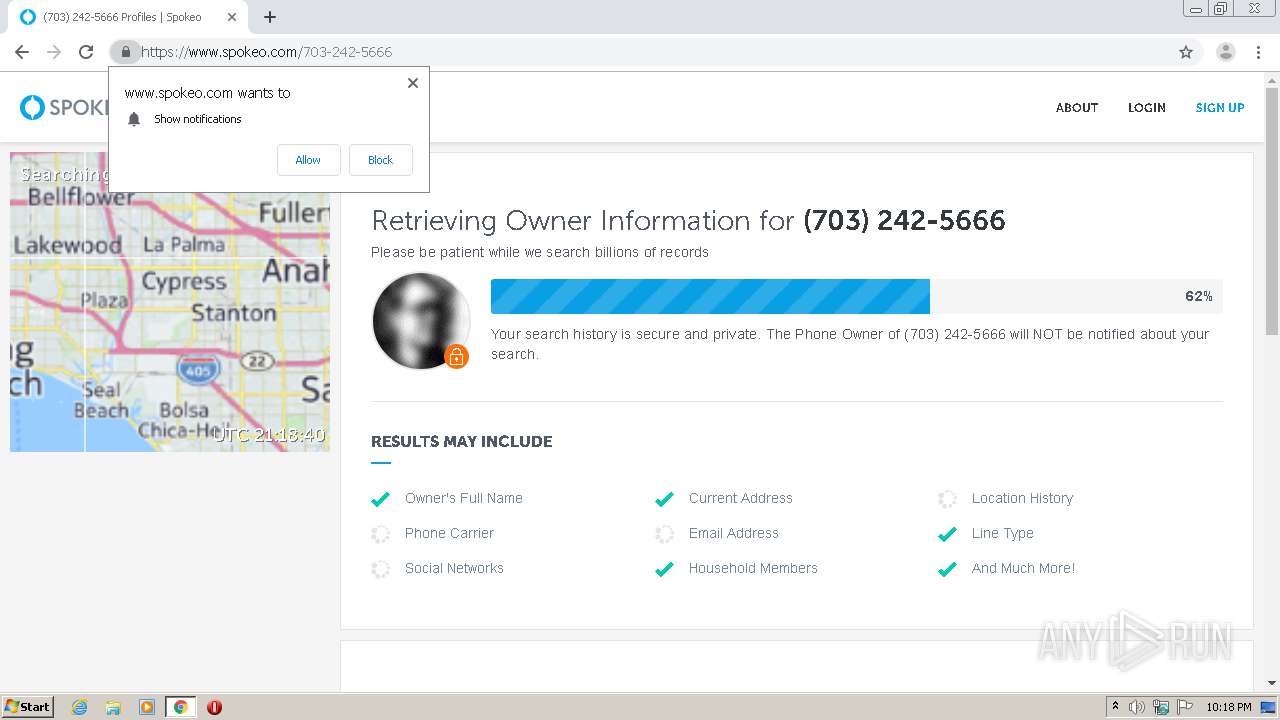Click the Owner's Full Name checkmark
The height and width of the screenshot is (720, 1280).
point(380,499)
